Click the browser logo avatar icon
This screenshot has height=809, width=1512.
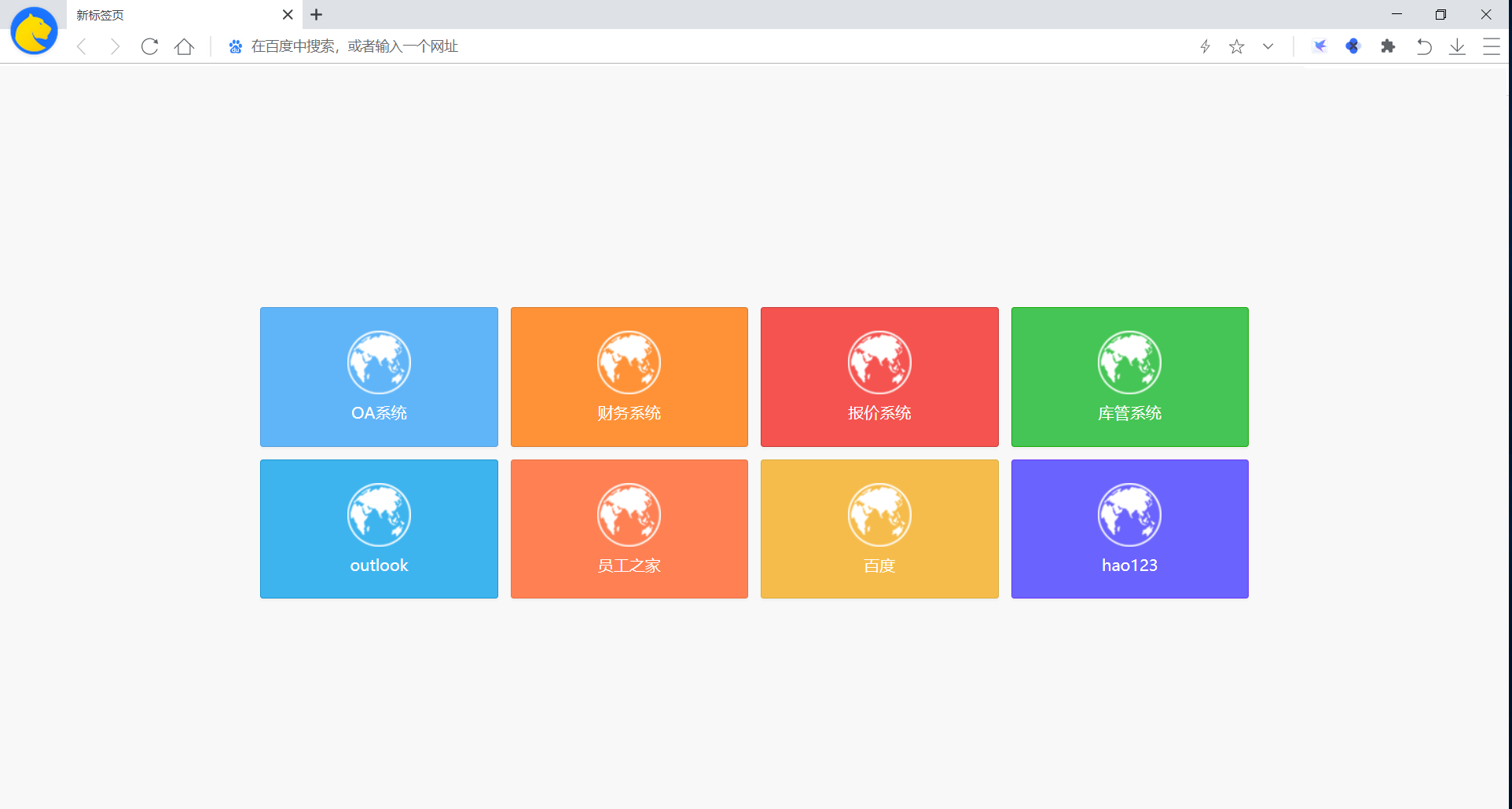pyautogui.click(x=34, y=31)
